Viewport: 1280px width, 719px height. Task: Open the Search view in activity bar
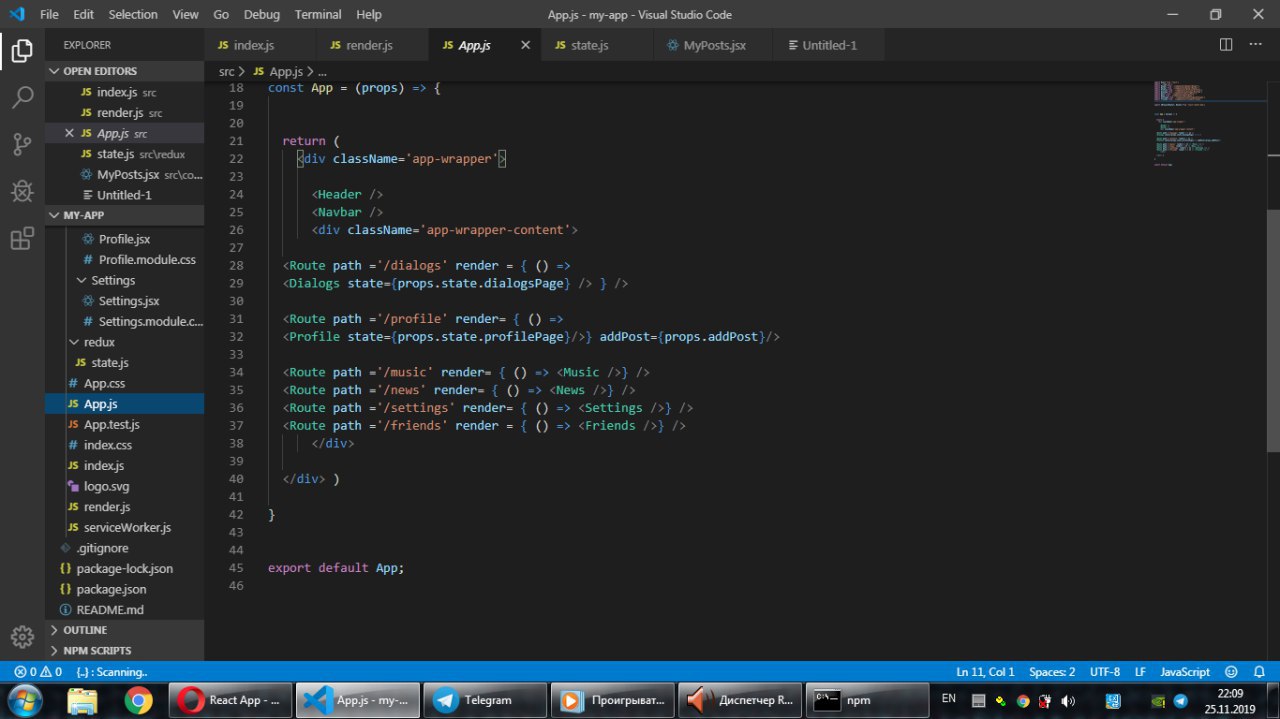[x=22, y=97]
